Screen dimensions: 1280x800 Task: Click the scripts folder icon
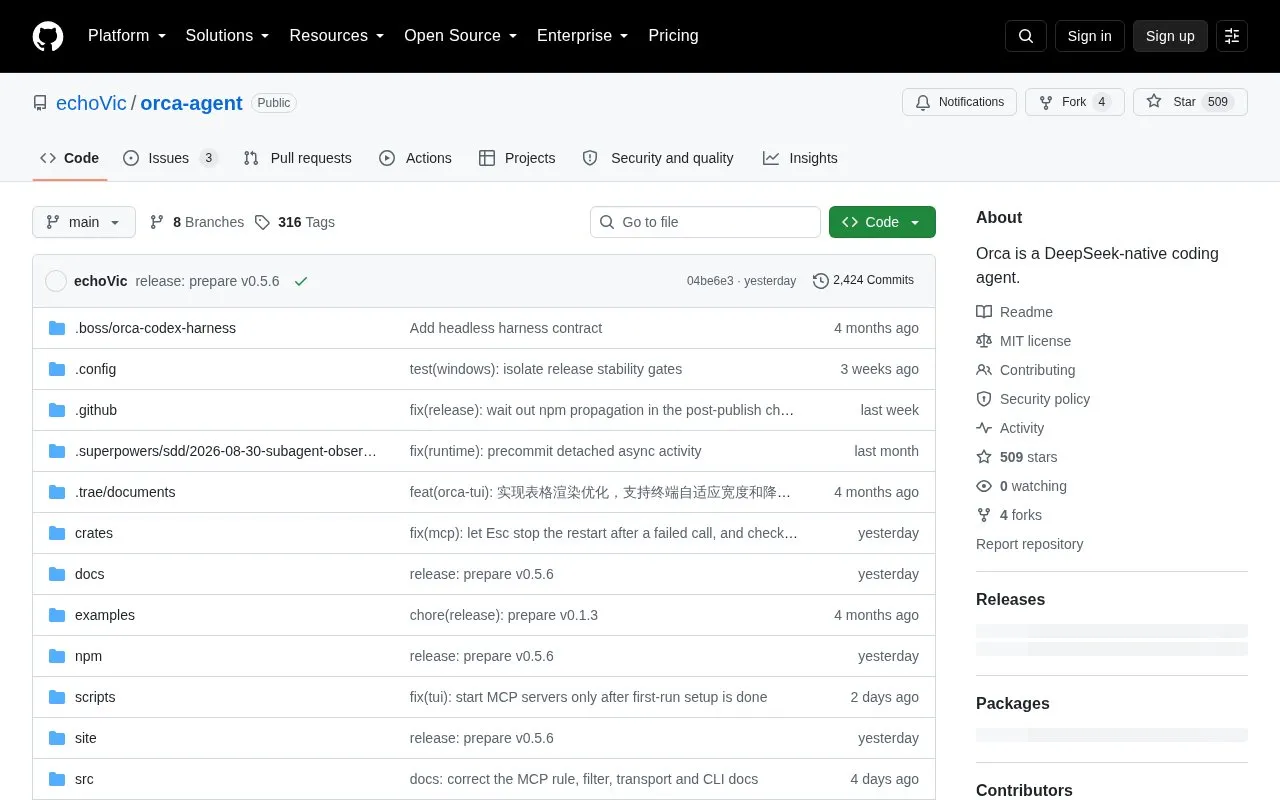(57, 697)
